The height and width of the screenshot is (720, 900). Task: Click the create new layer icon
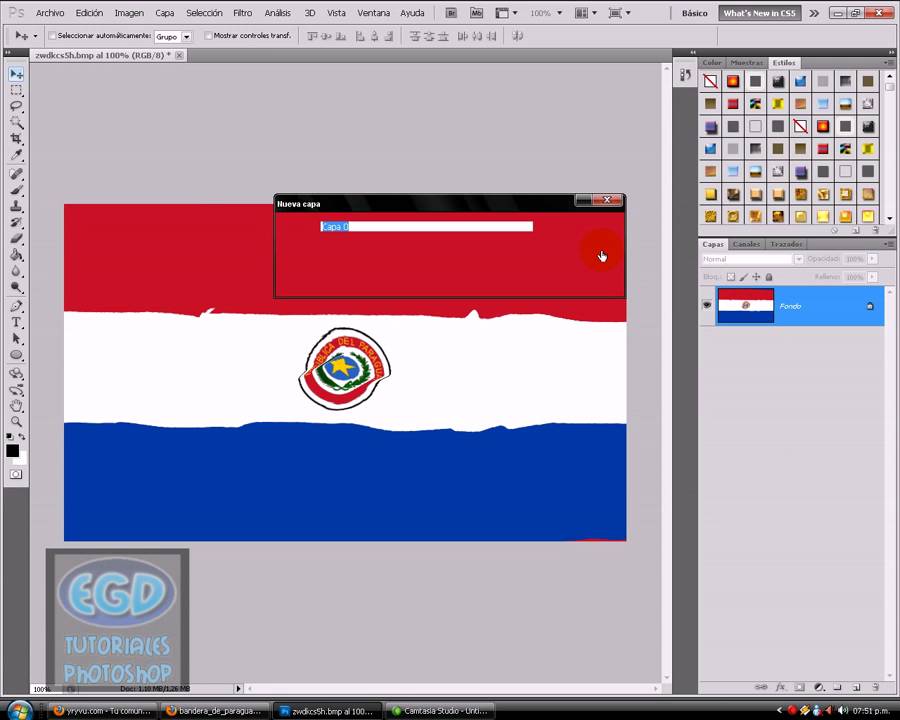point(856,687)
